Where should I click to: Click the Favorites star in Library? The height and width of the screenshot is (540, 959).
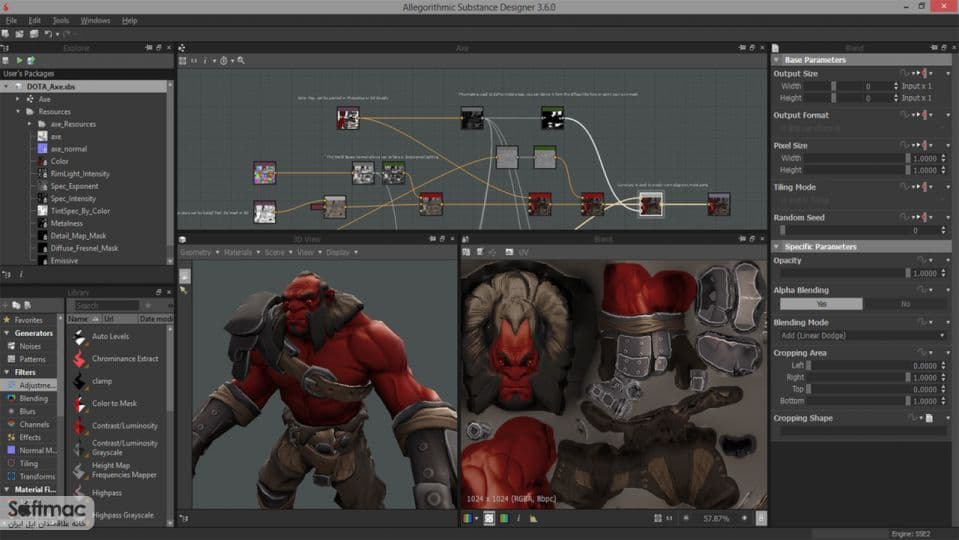coord(7,320)
